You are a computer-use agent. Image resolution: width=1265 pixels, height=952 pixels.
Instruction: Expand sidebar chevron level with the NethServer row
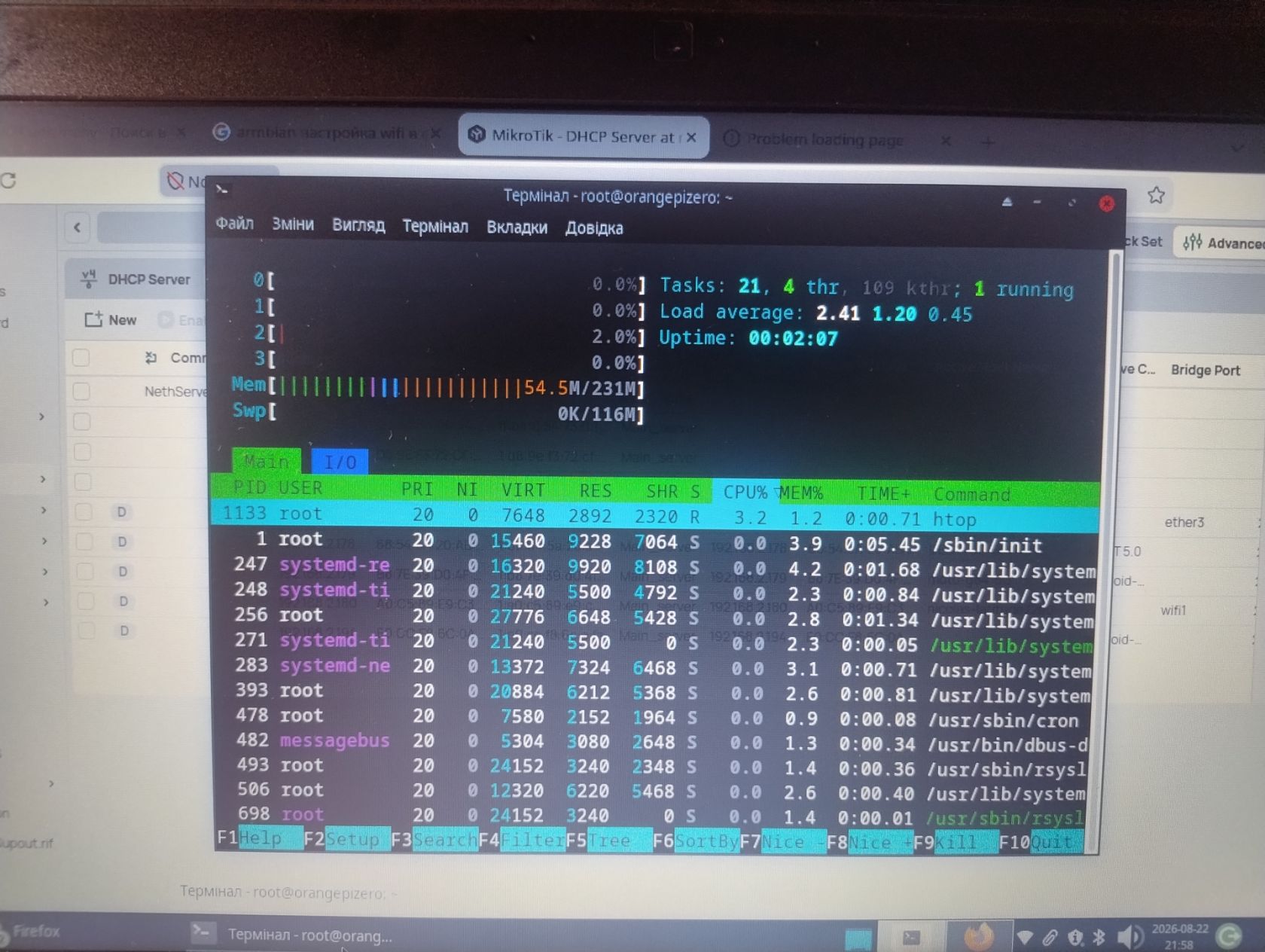click(x=41, y=416)
